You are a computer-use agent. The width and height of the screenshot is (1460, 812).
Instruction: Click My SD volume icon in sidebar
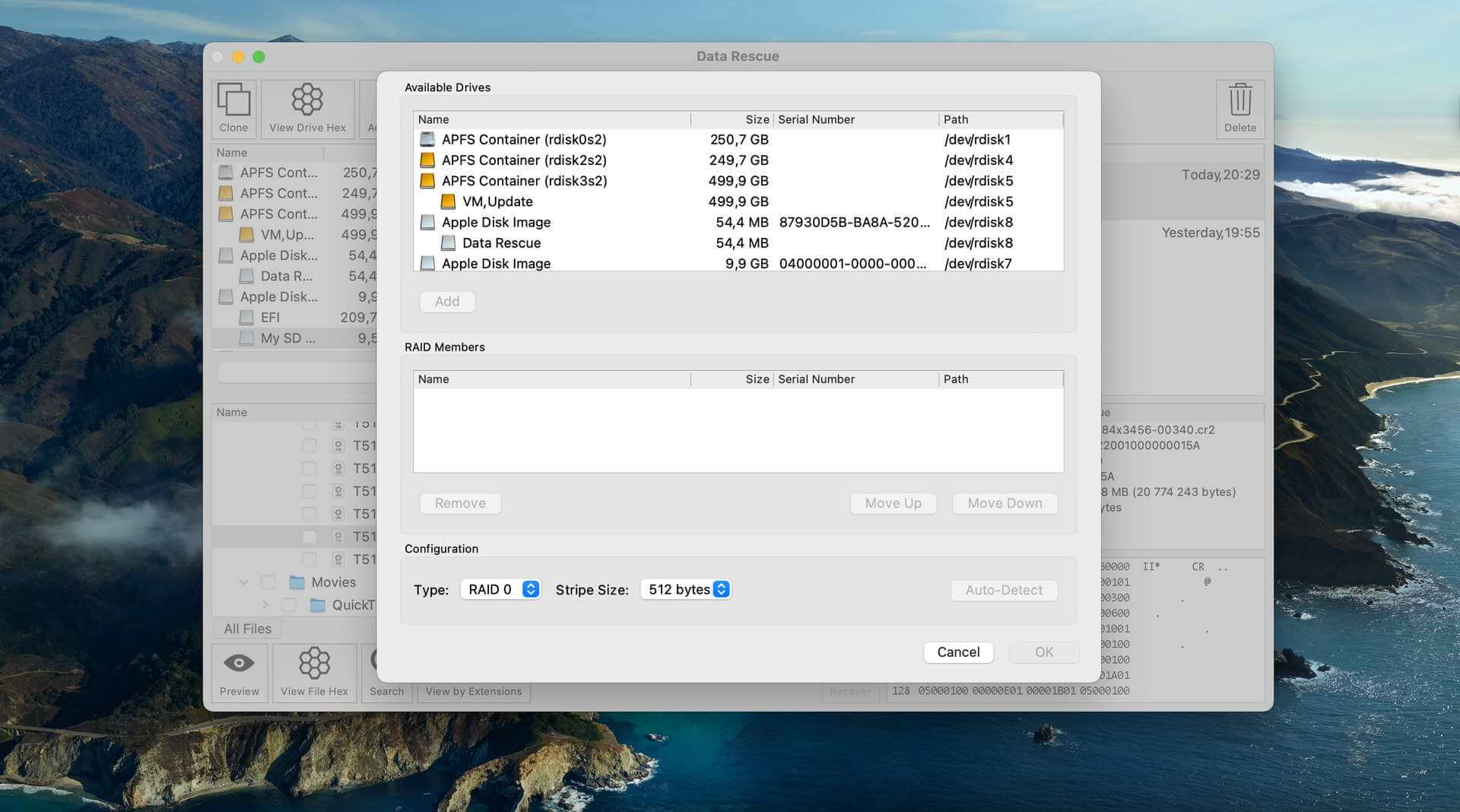[x=246, y=338]
